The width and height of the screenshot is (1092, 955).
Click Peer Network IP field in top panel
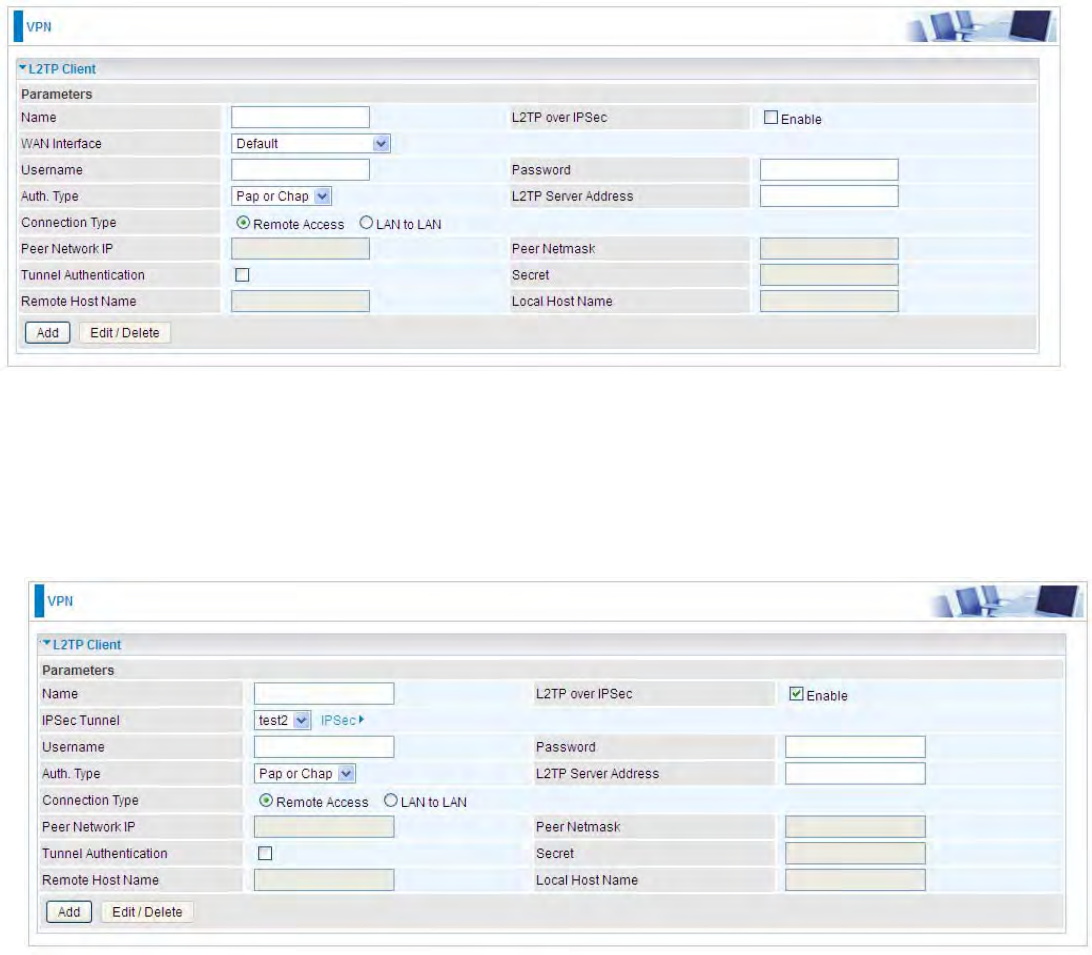[x=300, y=249]
